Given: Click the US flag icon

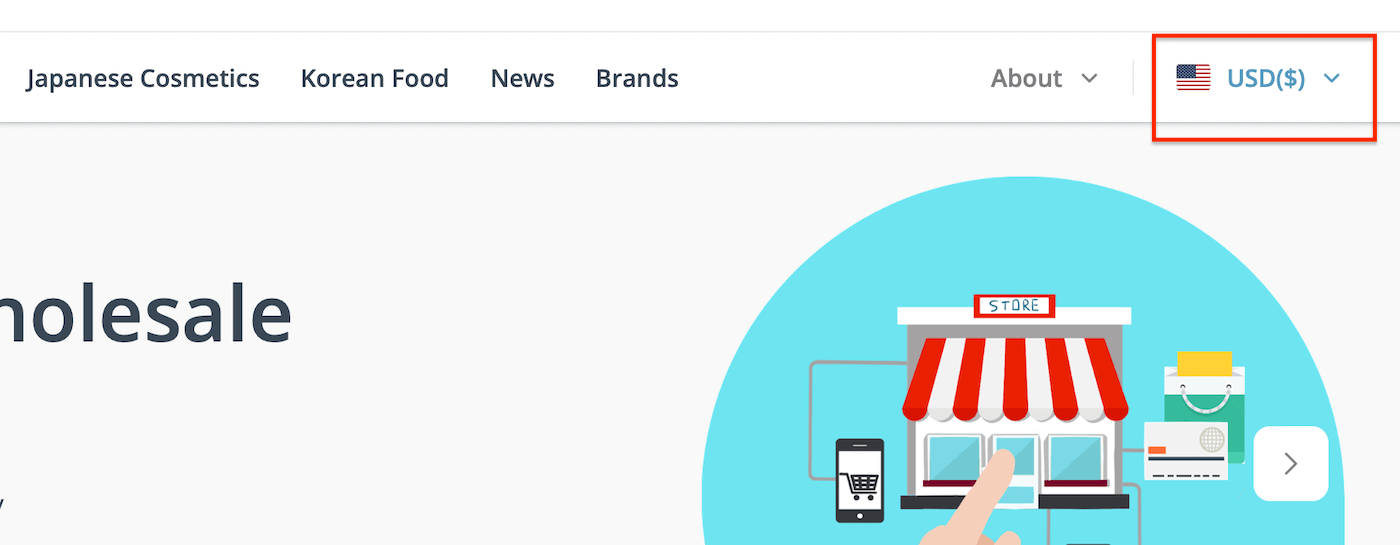Looking at the screenshot, I should coord(1193,77).
